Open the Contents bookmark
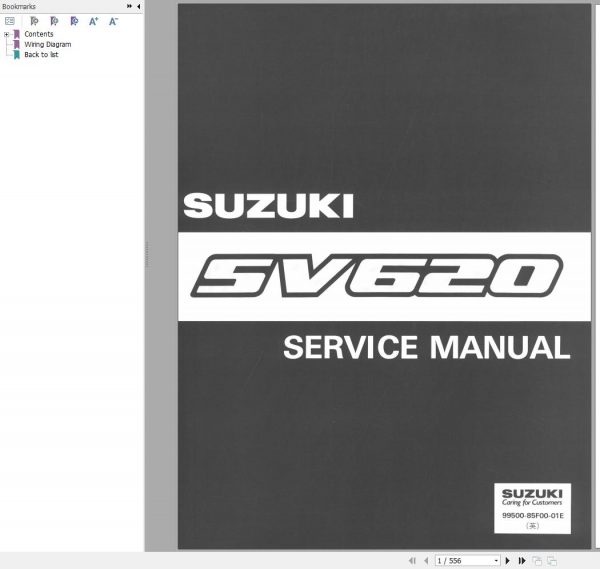Image resolution: width=600 pixels, height=569 pixels. coord(39,34)
